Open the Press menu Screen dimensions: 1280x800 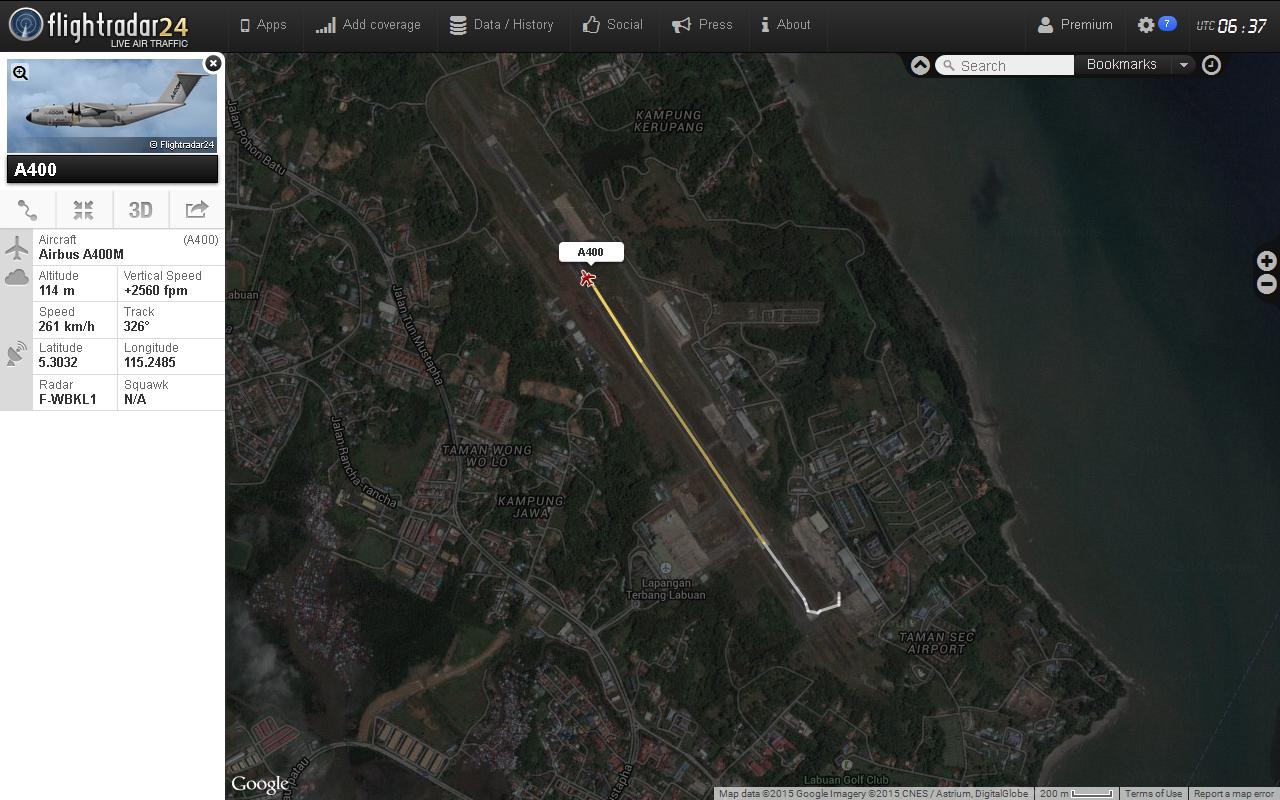coord(702,25)
